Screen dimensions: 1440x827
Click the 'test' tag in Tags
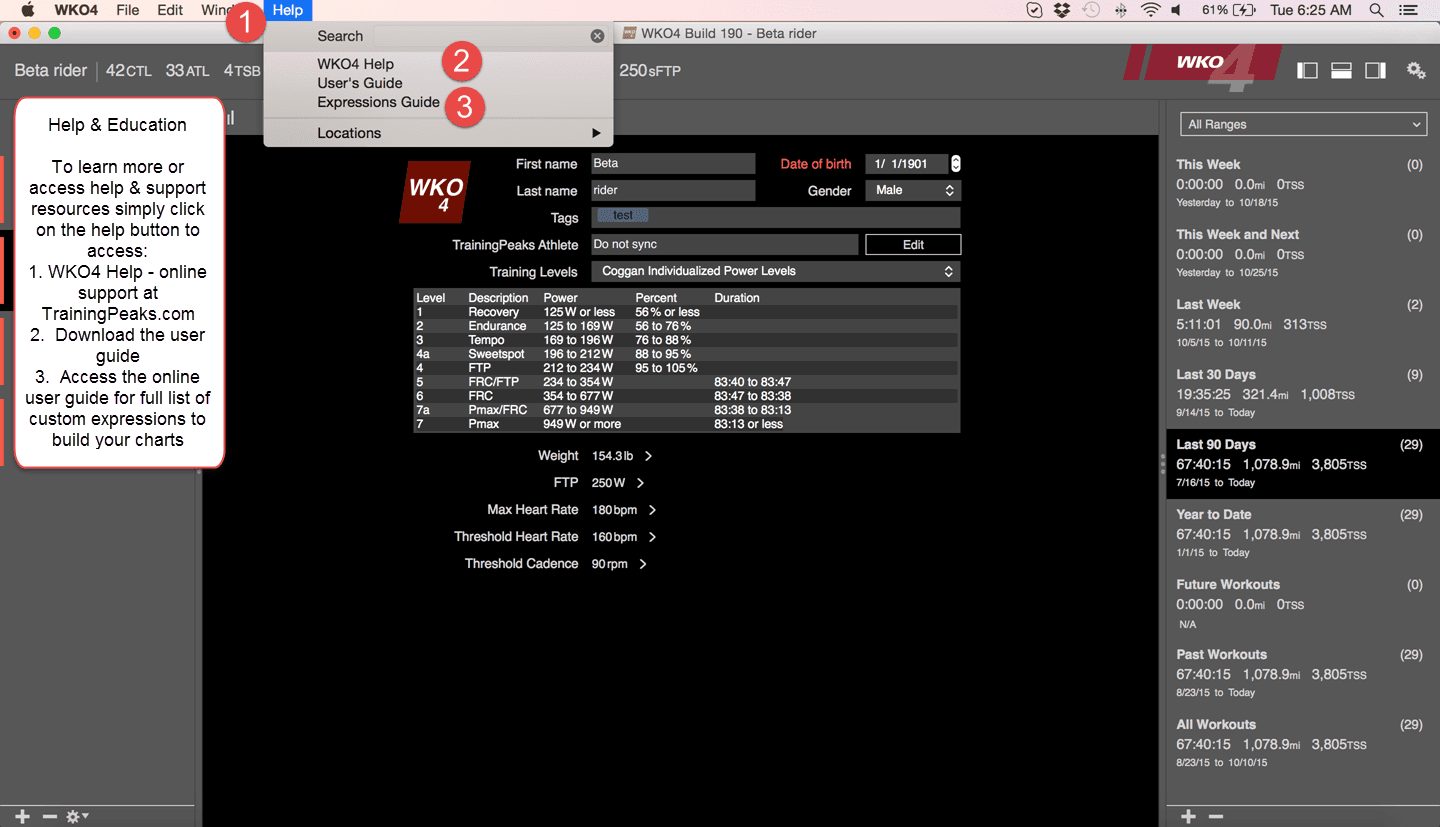[623, 216]
